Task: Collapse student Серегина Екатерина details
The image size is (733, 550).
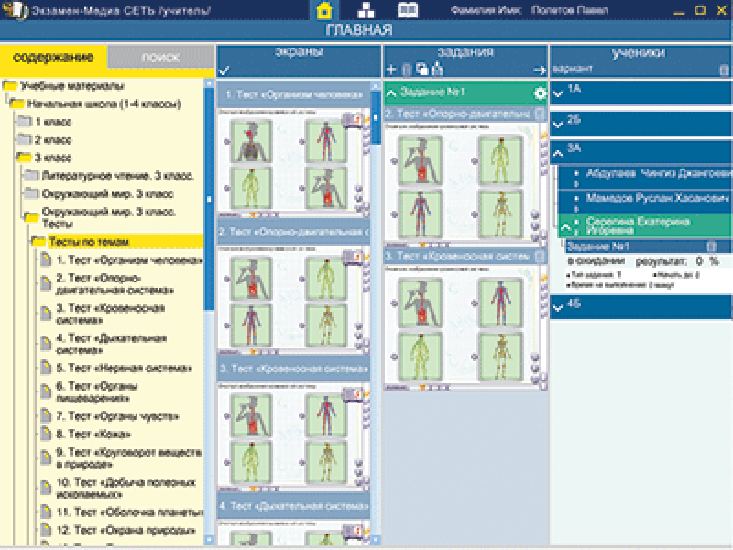Action: tap(565, 228)
